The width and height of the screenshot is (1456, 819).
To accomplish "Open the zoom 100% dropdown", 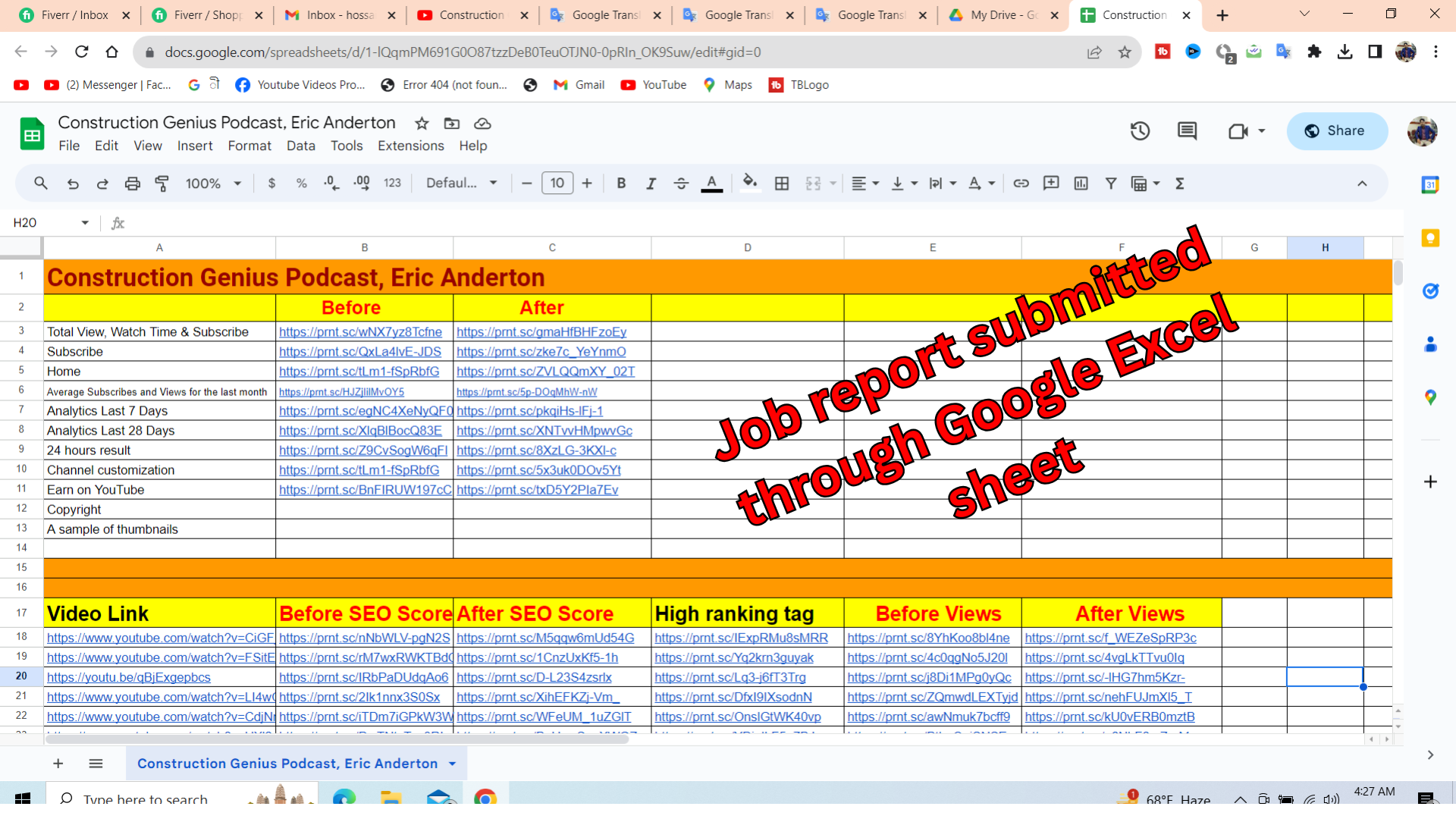I will (x=213, y=184).
